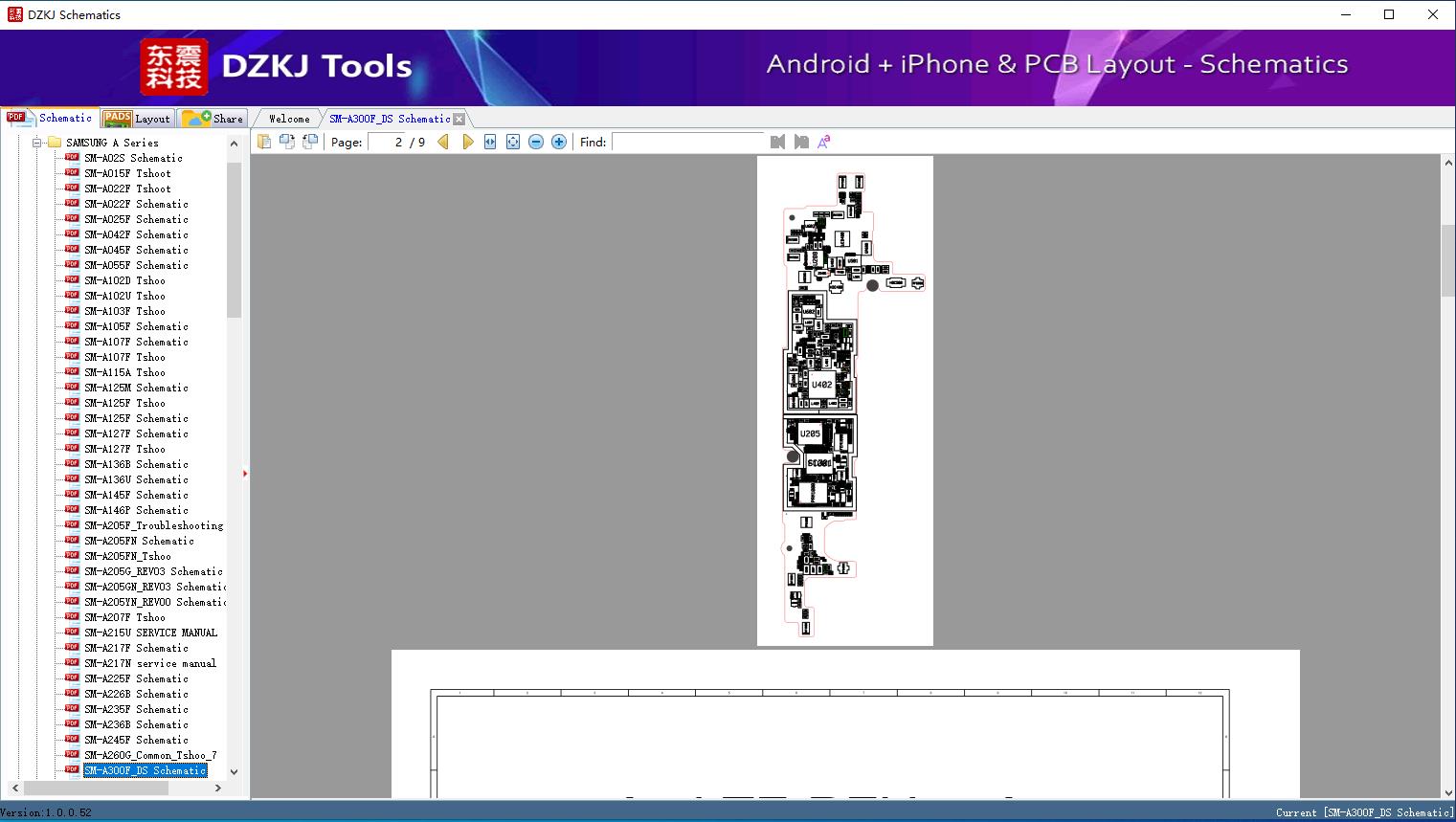Image resolution: width=1456 pixels, height=822 pixels.
Task: Click the PDF icon beside SM-A107F Schematic
Action: [72, 341]
